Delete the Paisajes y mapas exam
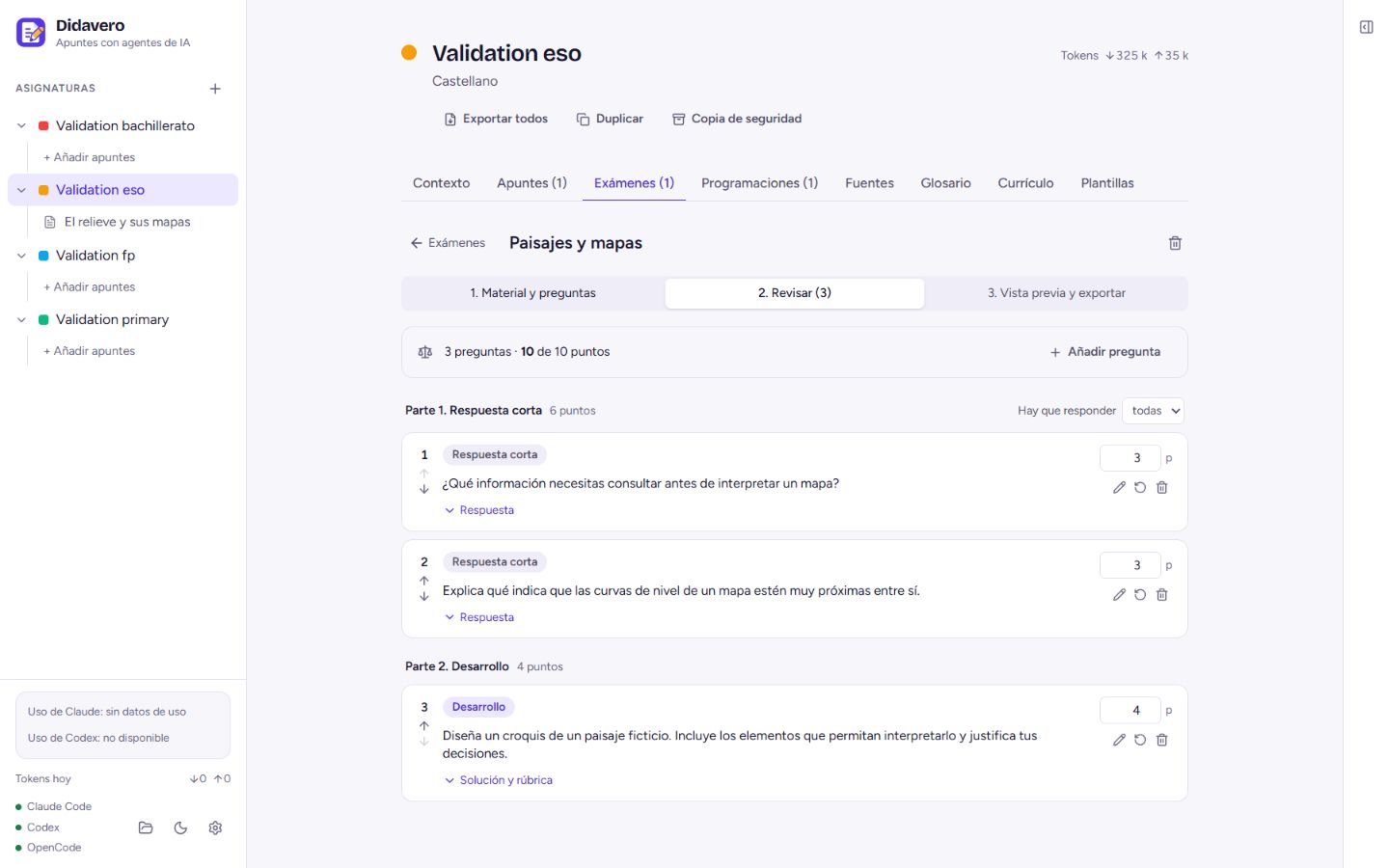The image size is (1389, 868). (x=1175, y=243)
